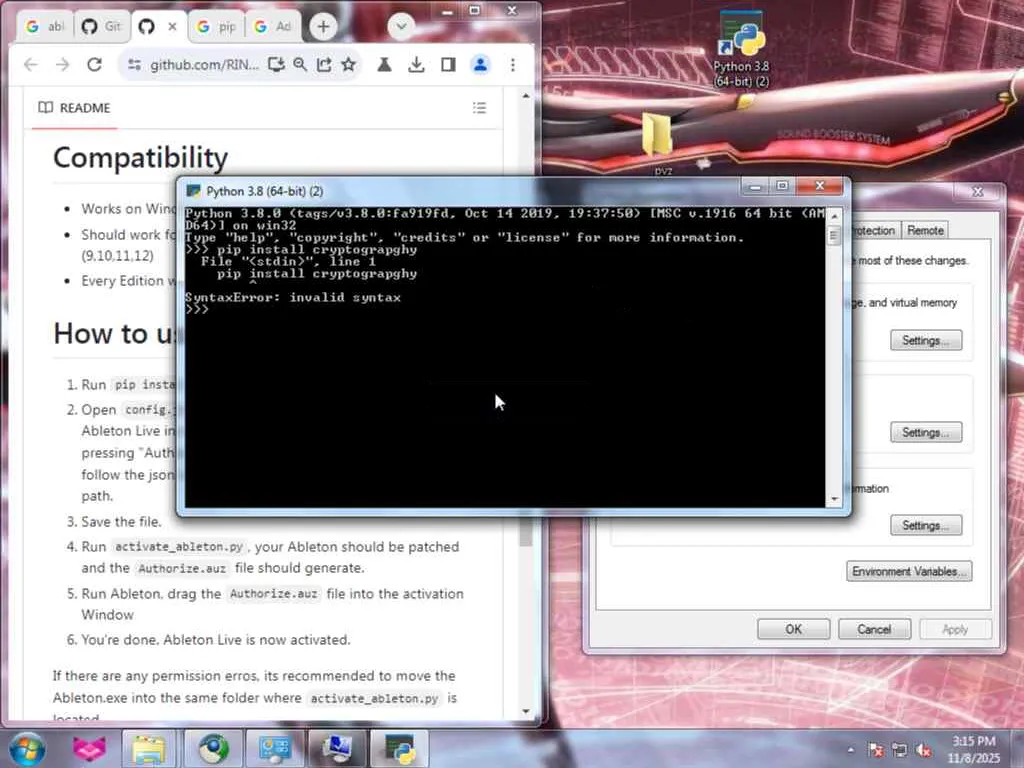Open Chrome Labs flask icon

[x=385, y=65]
